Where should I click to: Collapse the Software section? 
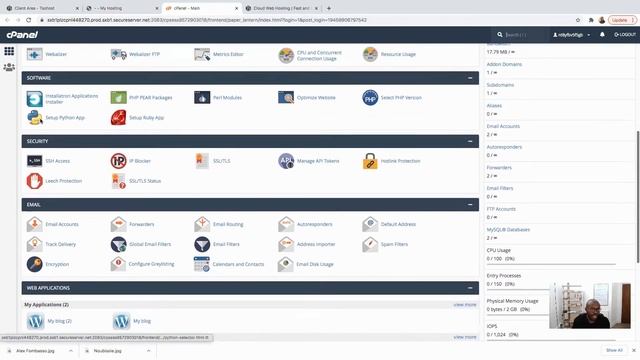pyautogui.click(x=470, y=78)
